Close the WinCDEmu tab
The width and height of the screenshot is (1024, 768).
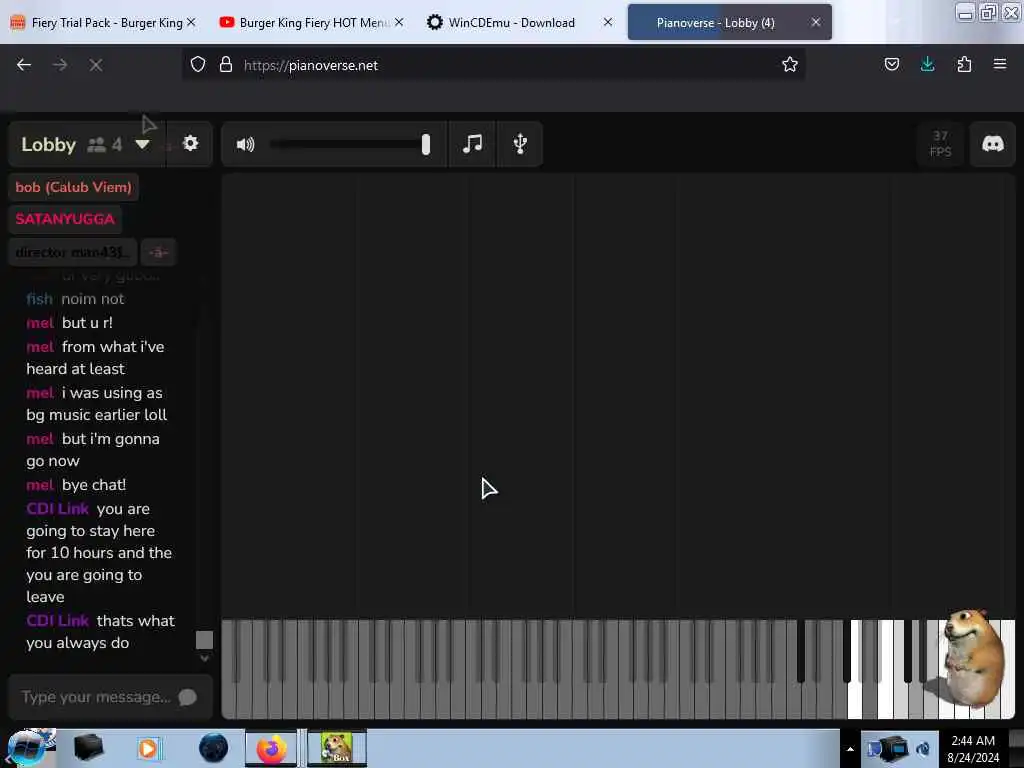click(x=607, y=22)
